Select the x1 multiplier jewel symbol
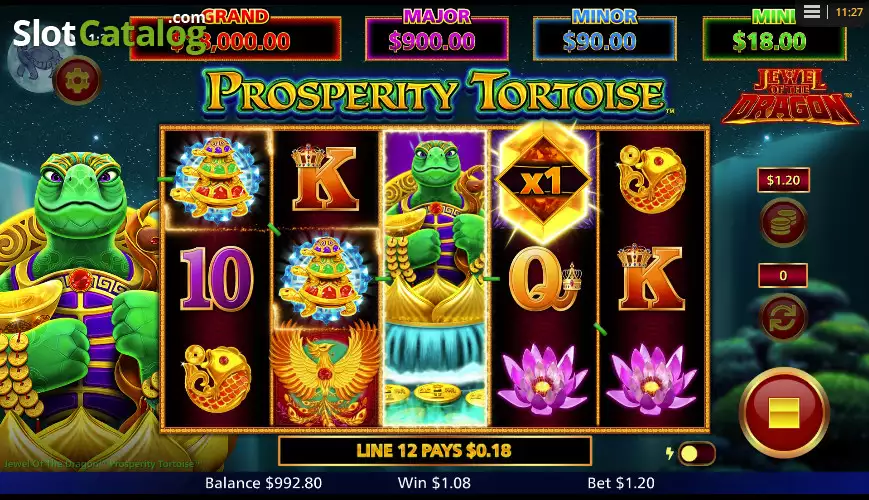The image size is (869, 500). click(x=543, y=181)
